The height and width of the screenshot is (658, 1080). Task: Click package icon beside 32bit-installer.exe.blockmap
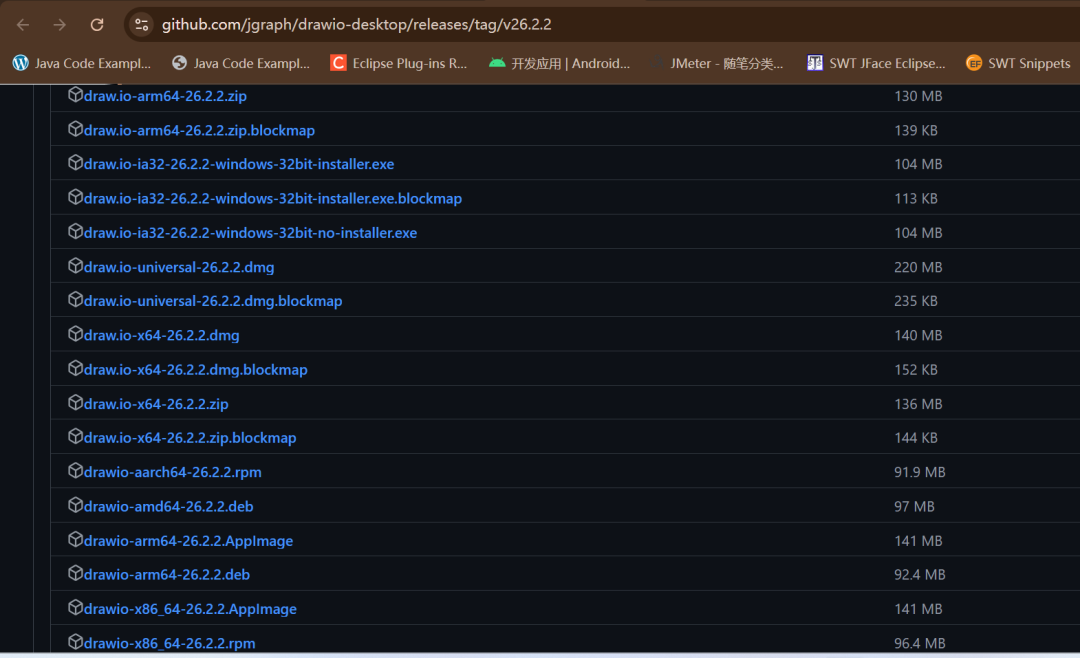(75, 197)
